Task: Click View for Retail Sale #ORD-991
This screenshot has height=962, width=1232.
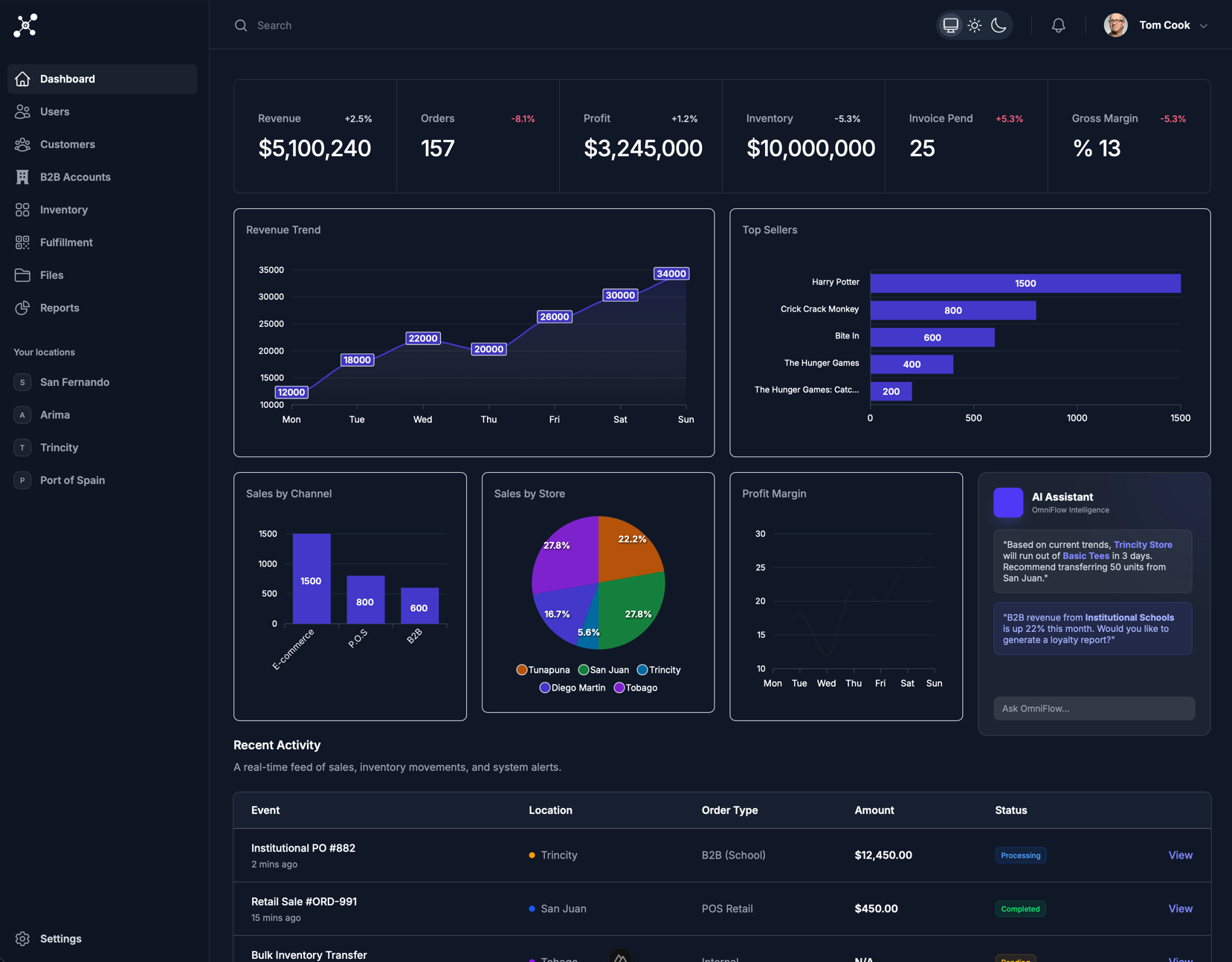Action: 1180,908
